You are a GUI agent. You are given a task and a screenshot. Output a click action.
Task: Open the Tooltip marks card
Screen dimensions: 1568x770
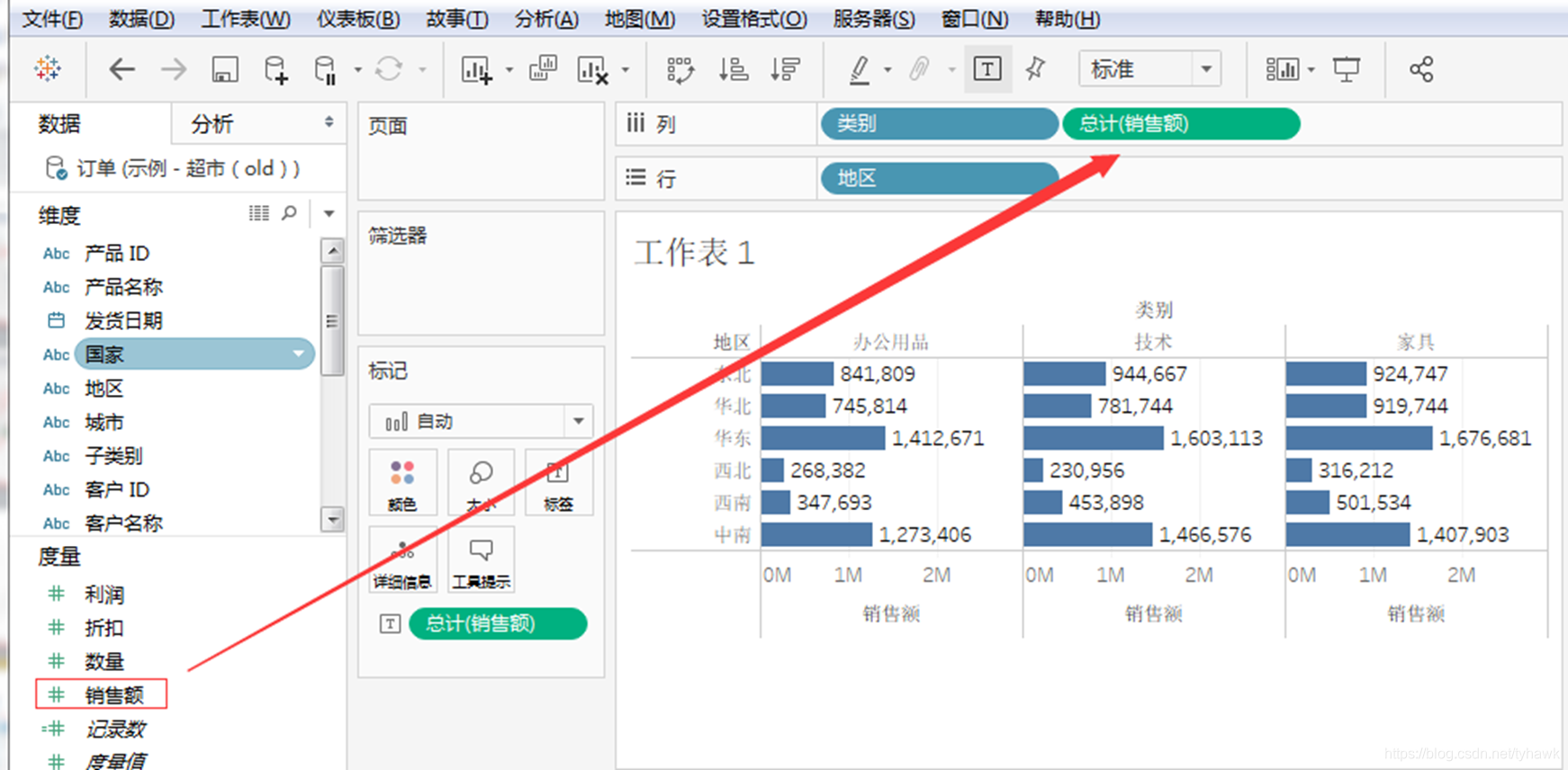coord(481,560)
